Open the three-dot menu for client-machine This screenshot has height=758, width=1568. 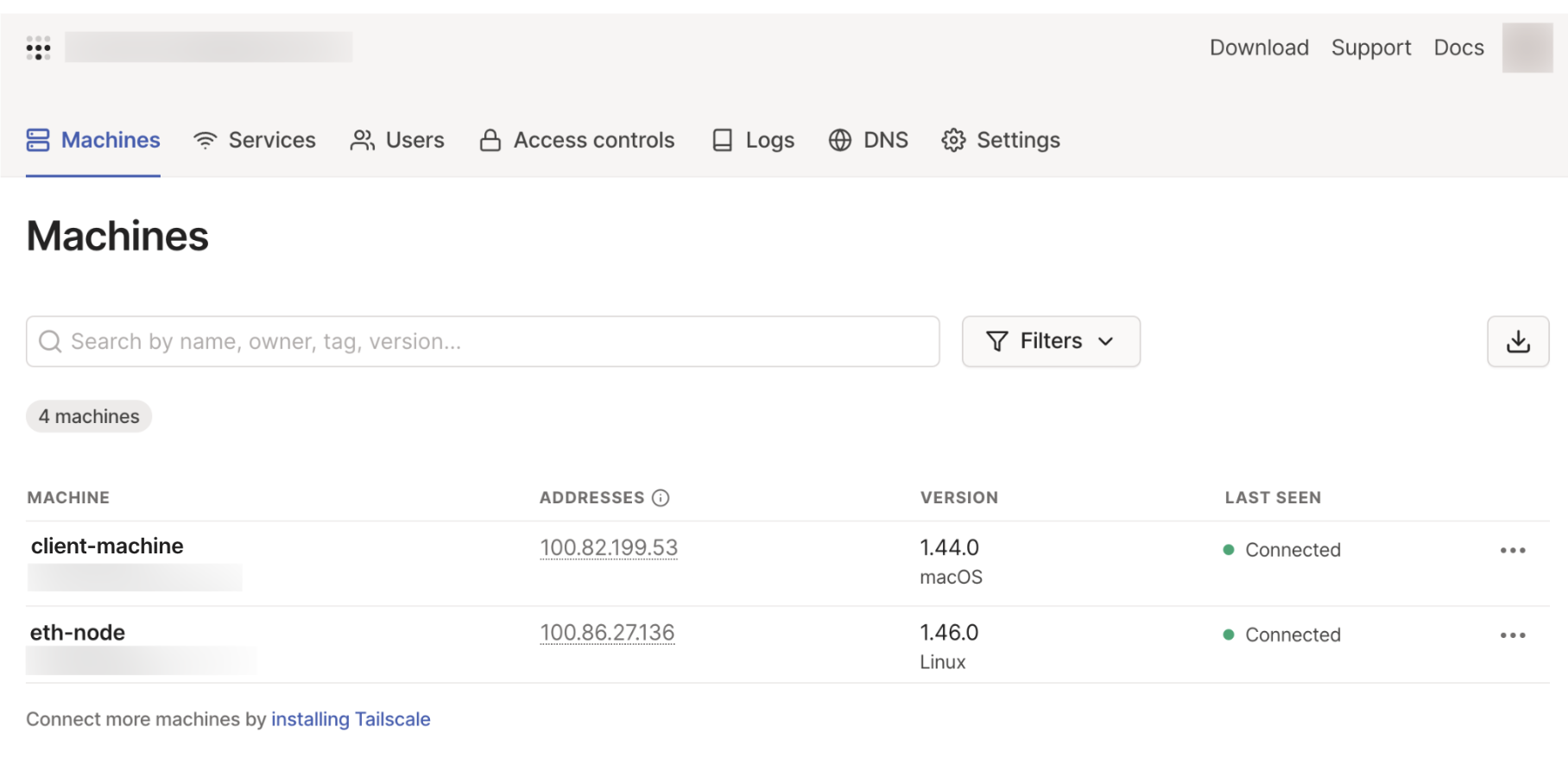click(1512, 551)
